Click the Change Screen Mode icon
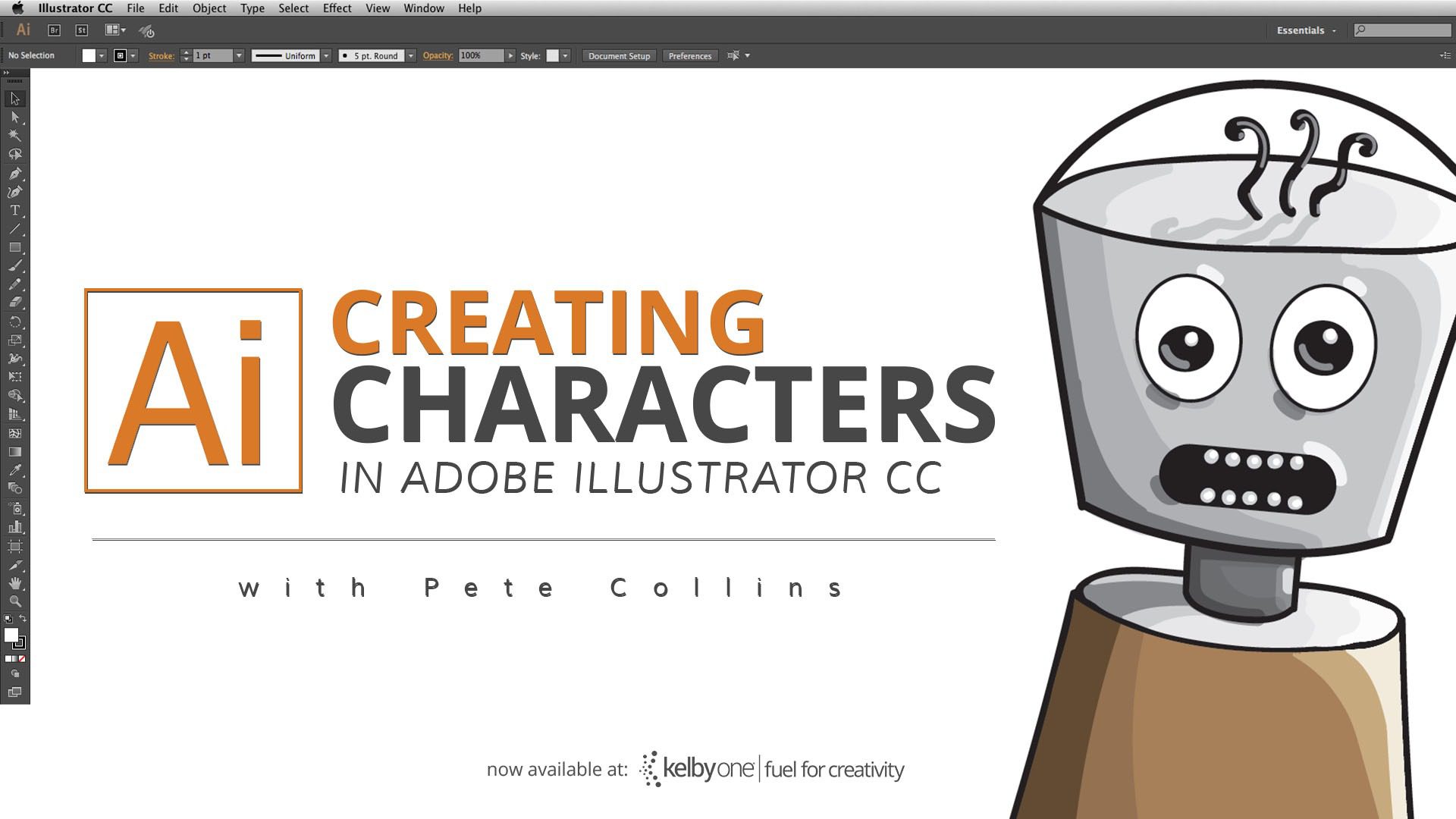The width and height of the screenshot is (1456, 819). pos(14,692)
